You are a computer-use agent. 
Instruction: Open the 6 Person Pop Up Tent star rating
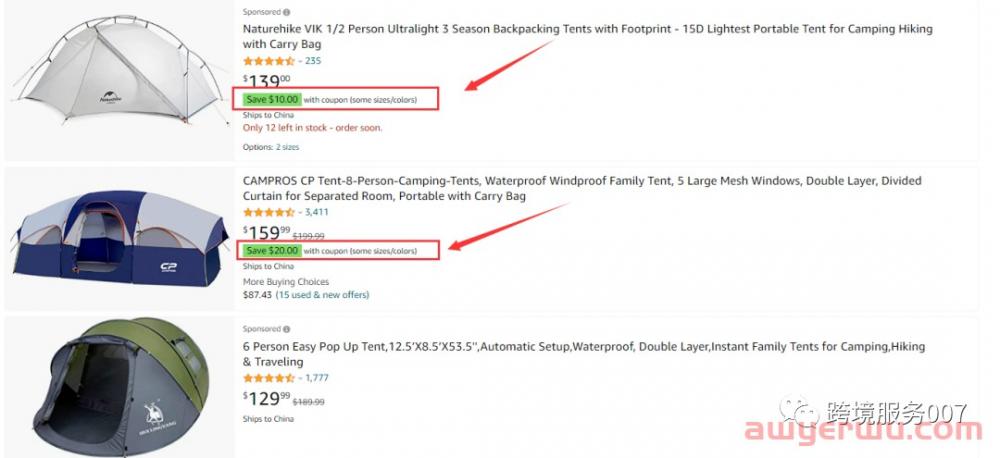[268, 378]
